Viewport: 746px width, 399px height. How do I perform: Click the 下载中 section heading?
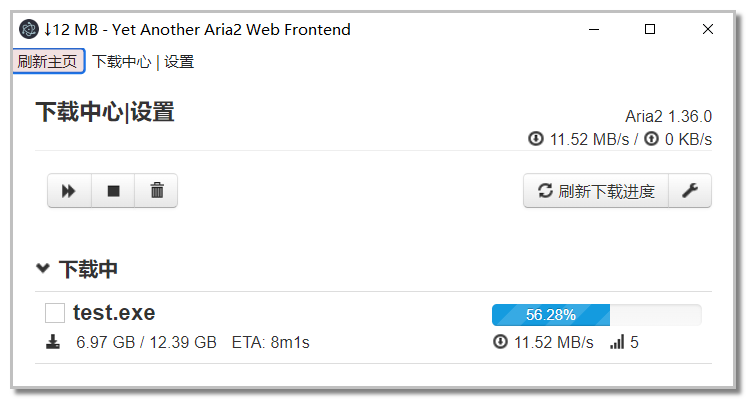(88, 269)
